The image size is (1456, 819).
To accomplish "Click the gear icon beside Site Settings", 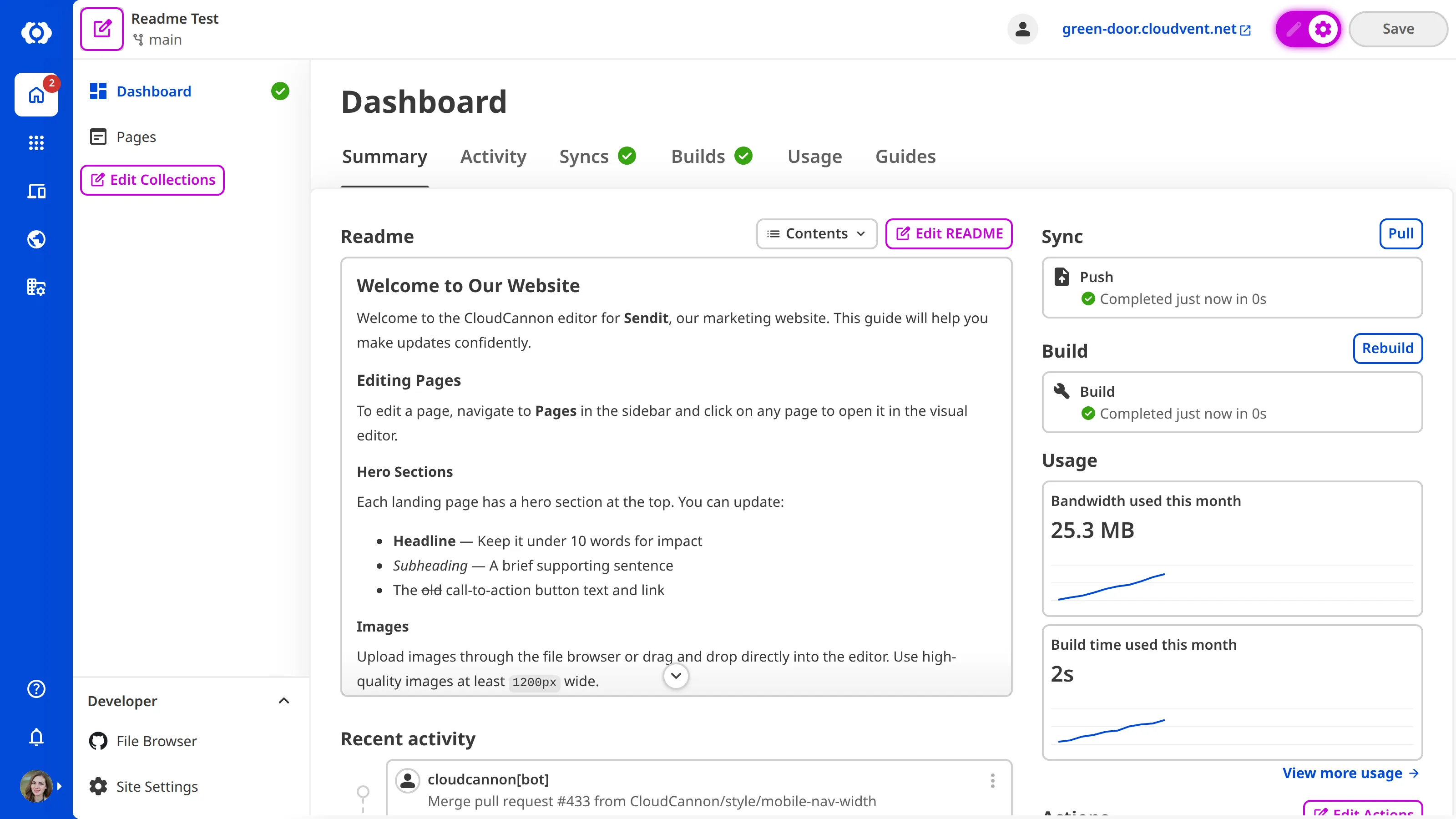I will pyautogui.click(x=98, y=786).
